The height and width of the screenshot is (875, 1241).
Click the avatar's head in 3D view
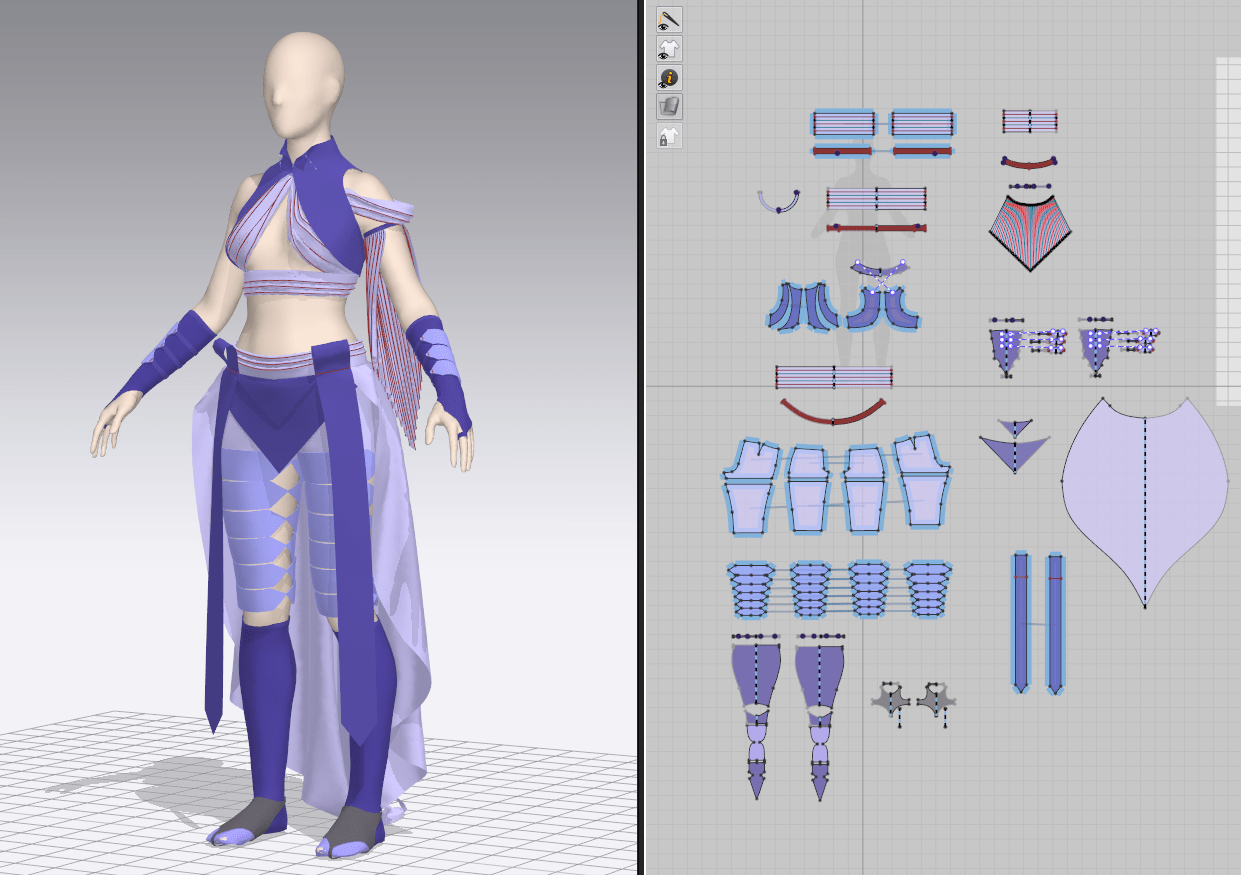303,85
